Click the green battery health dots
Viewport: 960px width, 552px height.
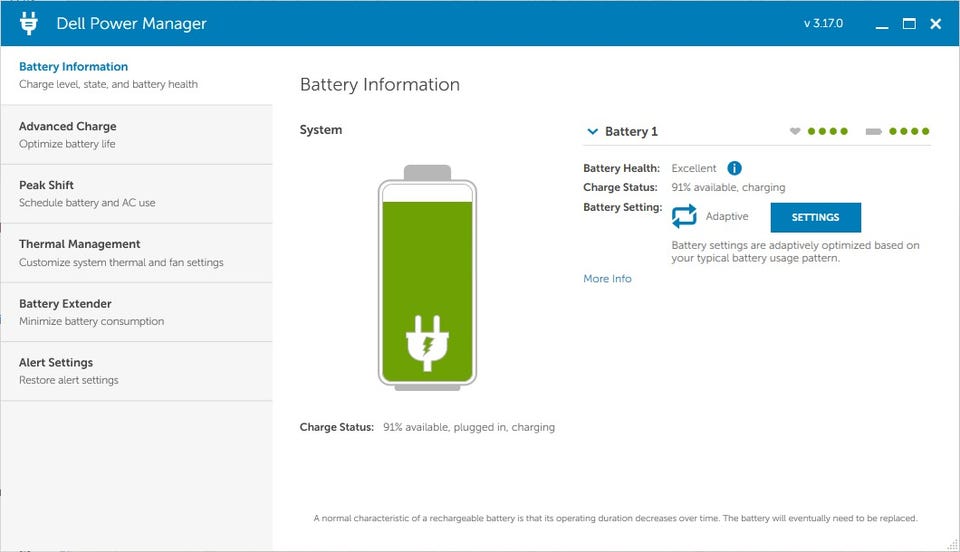828,131
